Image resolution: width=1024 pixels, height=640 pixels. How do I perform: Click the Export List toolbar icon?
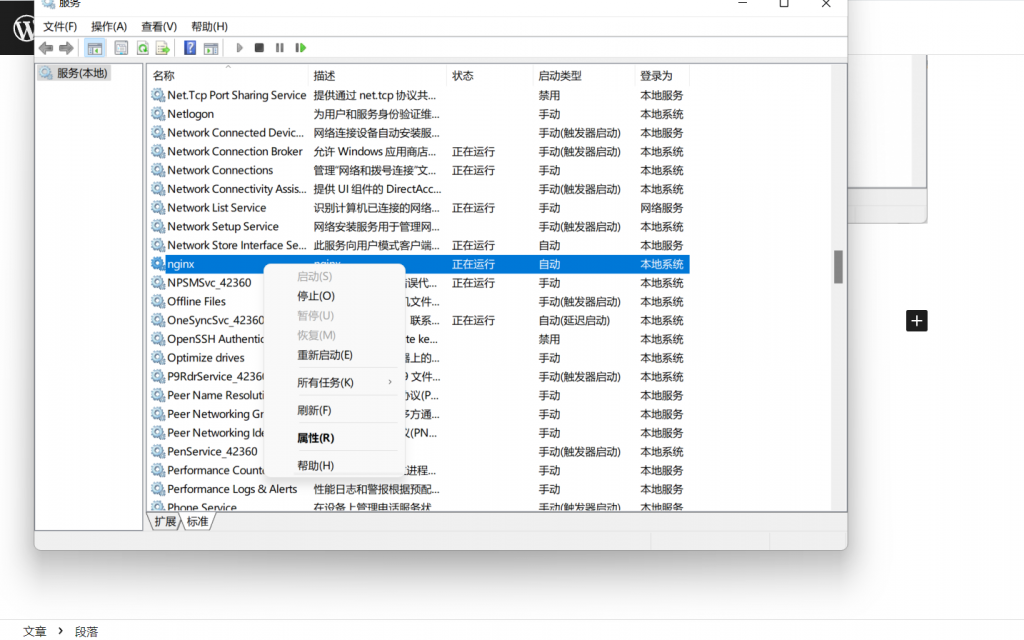[x=162, y=48]
